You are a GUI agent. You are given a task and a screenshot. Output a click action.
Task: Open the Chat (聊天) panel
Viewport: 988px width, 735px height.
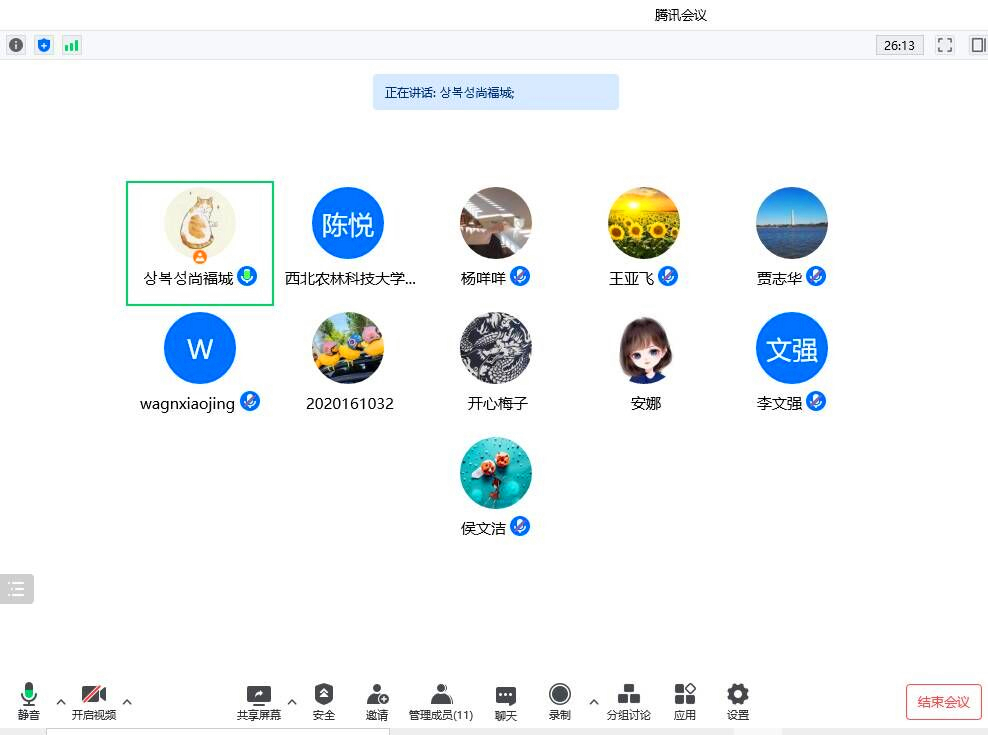pyautogui.click(x=506, y=701)
